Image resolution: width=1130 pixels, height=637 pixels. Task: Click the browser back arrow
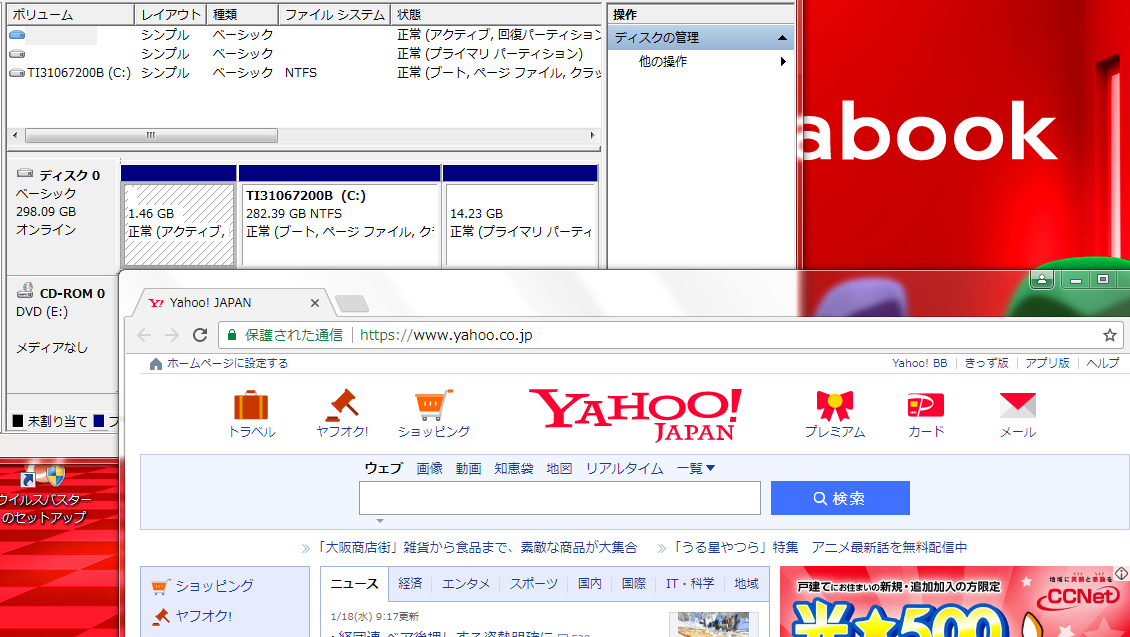pos(144,335)
